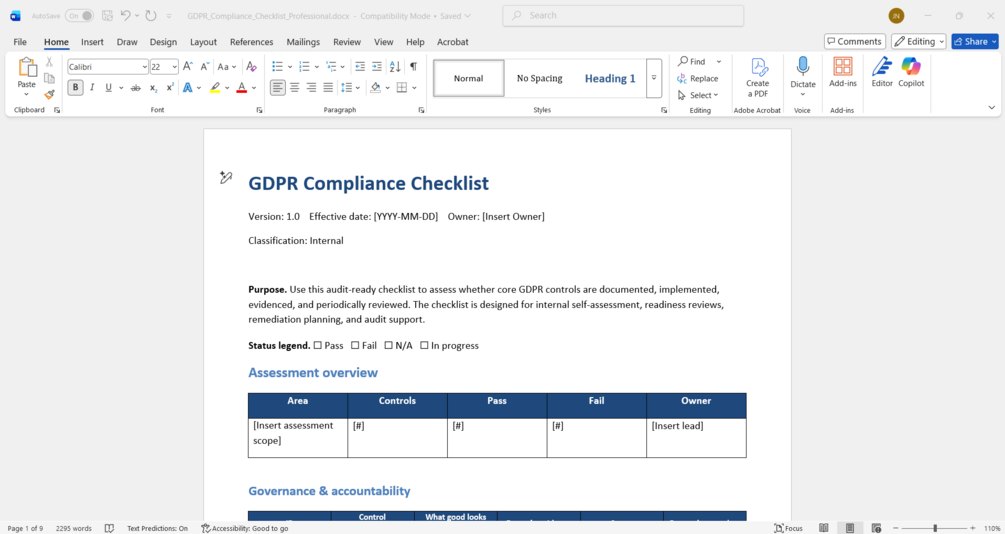Open the Change Case Aa dropdown
The height and width of the screenshot is (534, 1005).
[x=227, y=66]
